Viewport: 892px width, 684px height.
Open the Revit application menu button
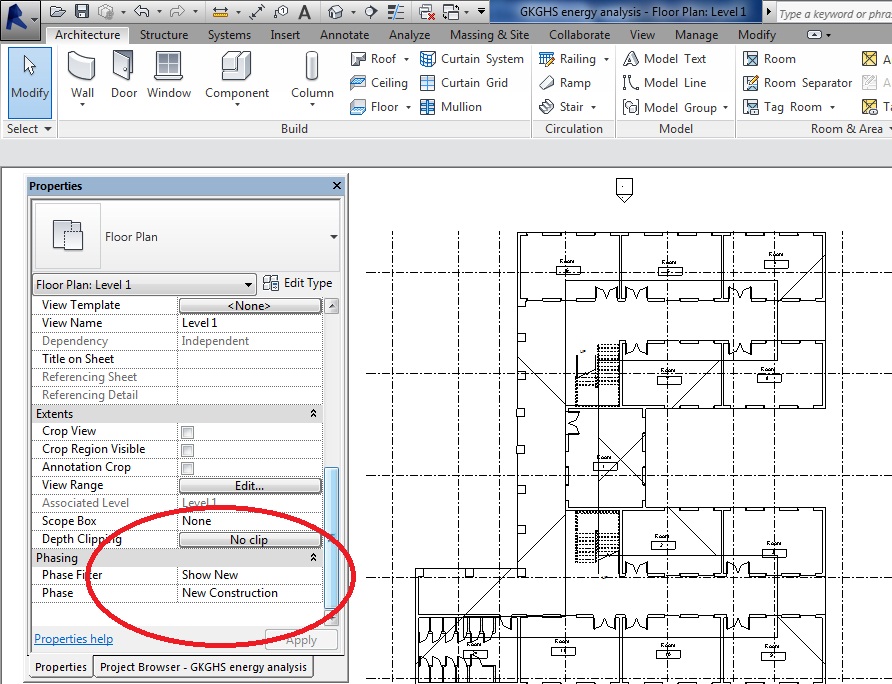(20, 20)
